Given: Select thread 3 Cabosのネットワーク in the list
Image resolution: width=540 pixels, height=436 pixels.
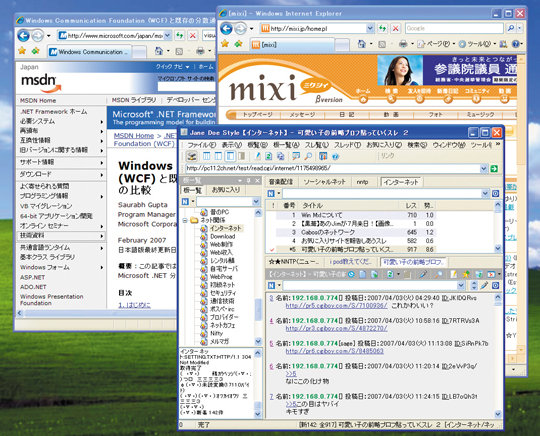Looking at the screenshot, I should [x=350, y=232].
